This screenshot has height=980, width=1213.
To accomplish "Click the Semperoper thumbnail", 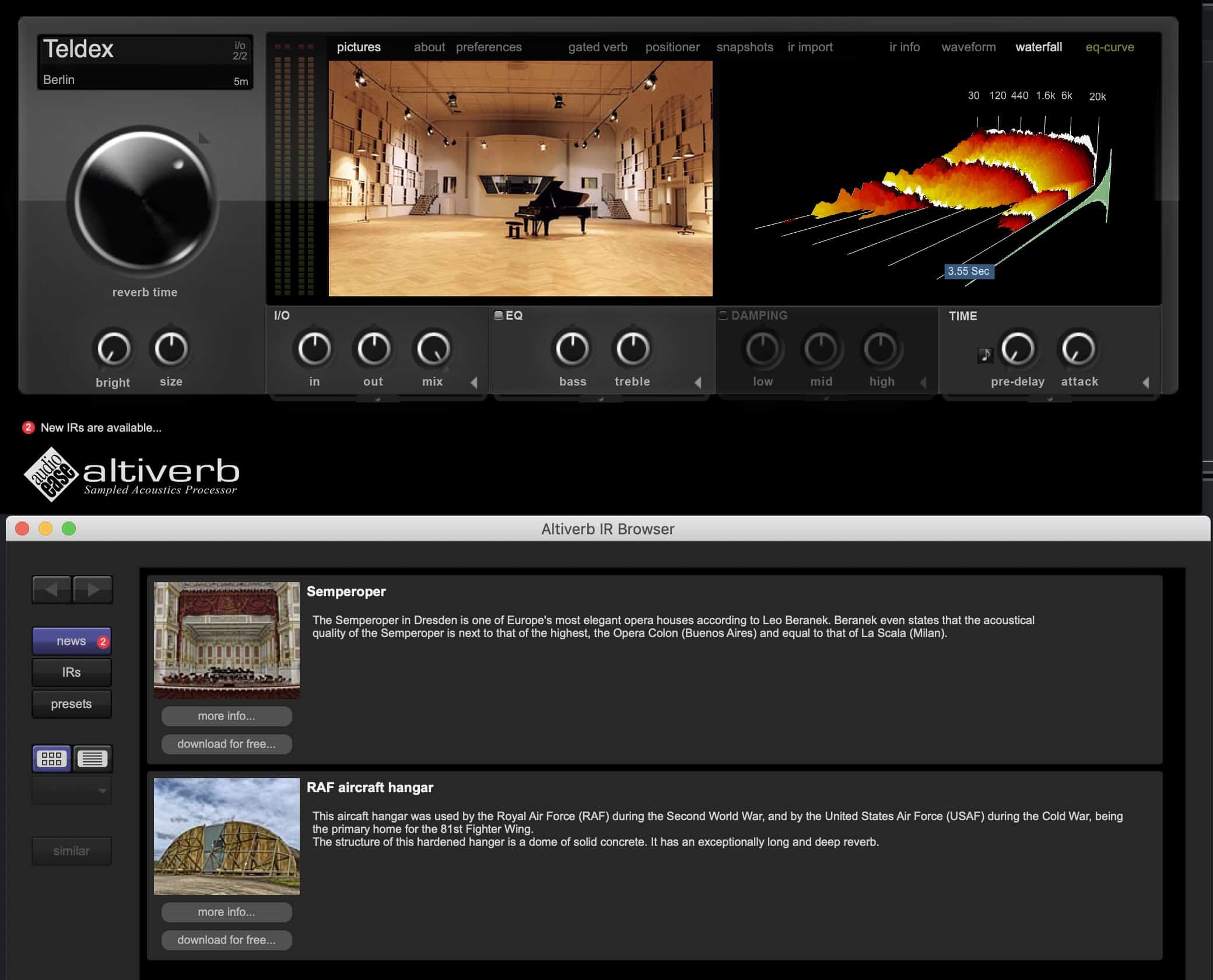I will click(x=227, y=640).
